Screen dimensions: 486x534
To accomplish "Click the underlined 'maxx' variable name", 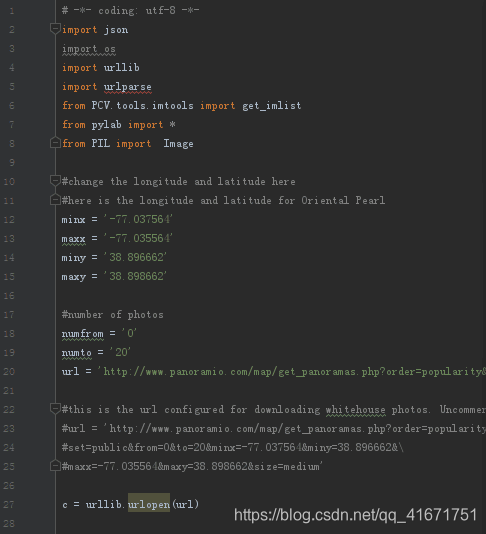I will [74, 239].
